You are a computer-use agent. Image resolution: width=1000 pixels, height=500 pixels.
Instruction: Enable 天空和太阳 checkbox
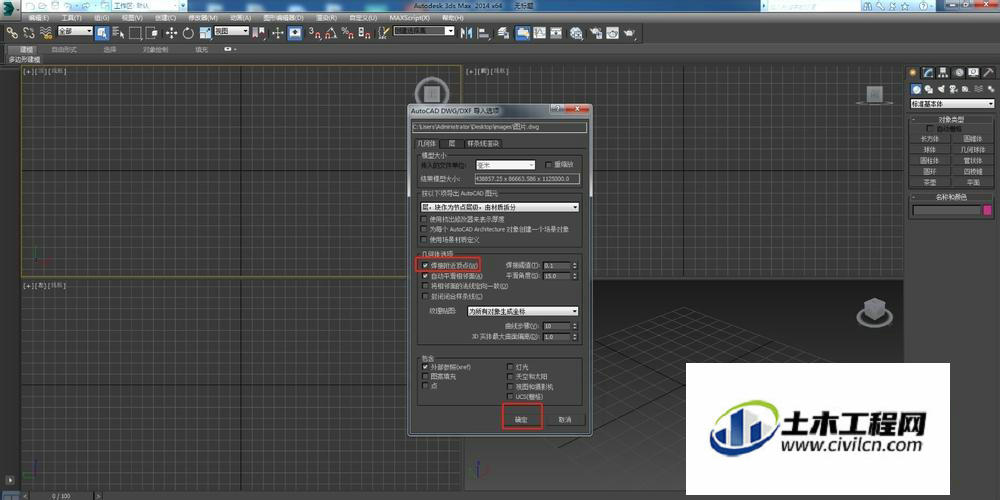pyautogui.click(x=510, y=376)
